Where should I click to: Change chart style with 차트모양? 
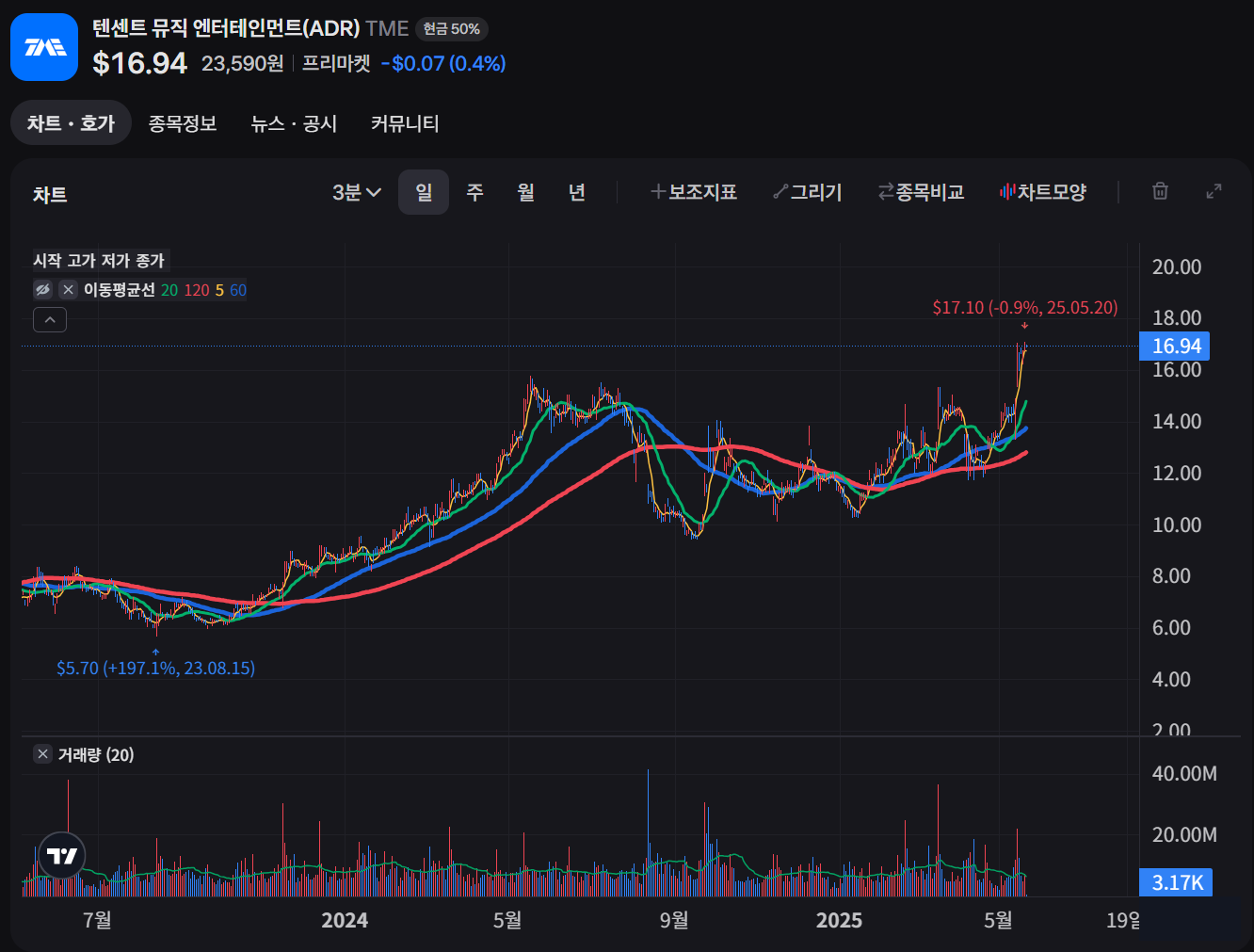(x=1043, y=192)
